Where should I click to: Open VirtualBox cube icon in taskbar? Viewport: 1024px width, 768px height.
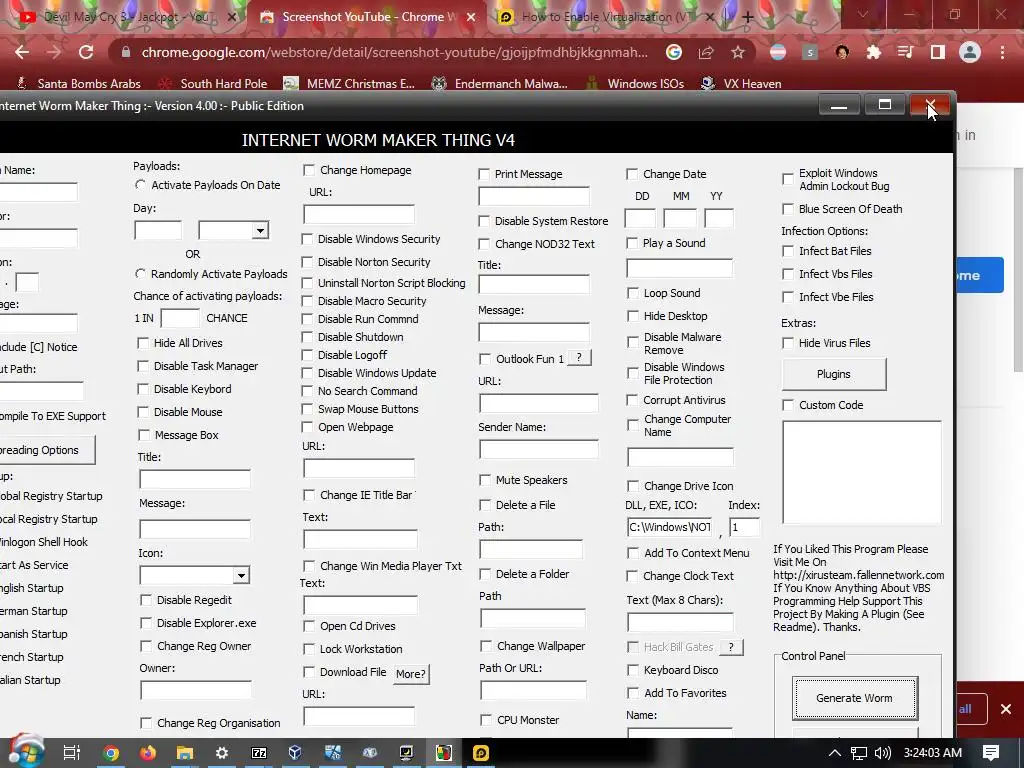click(295, 753)
